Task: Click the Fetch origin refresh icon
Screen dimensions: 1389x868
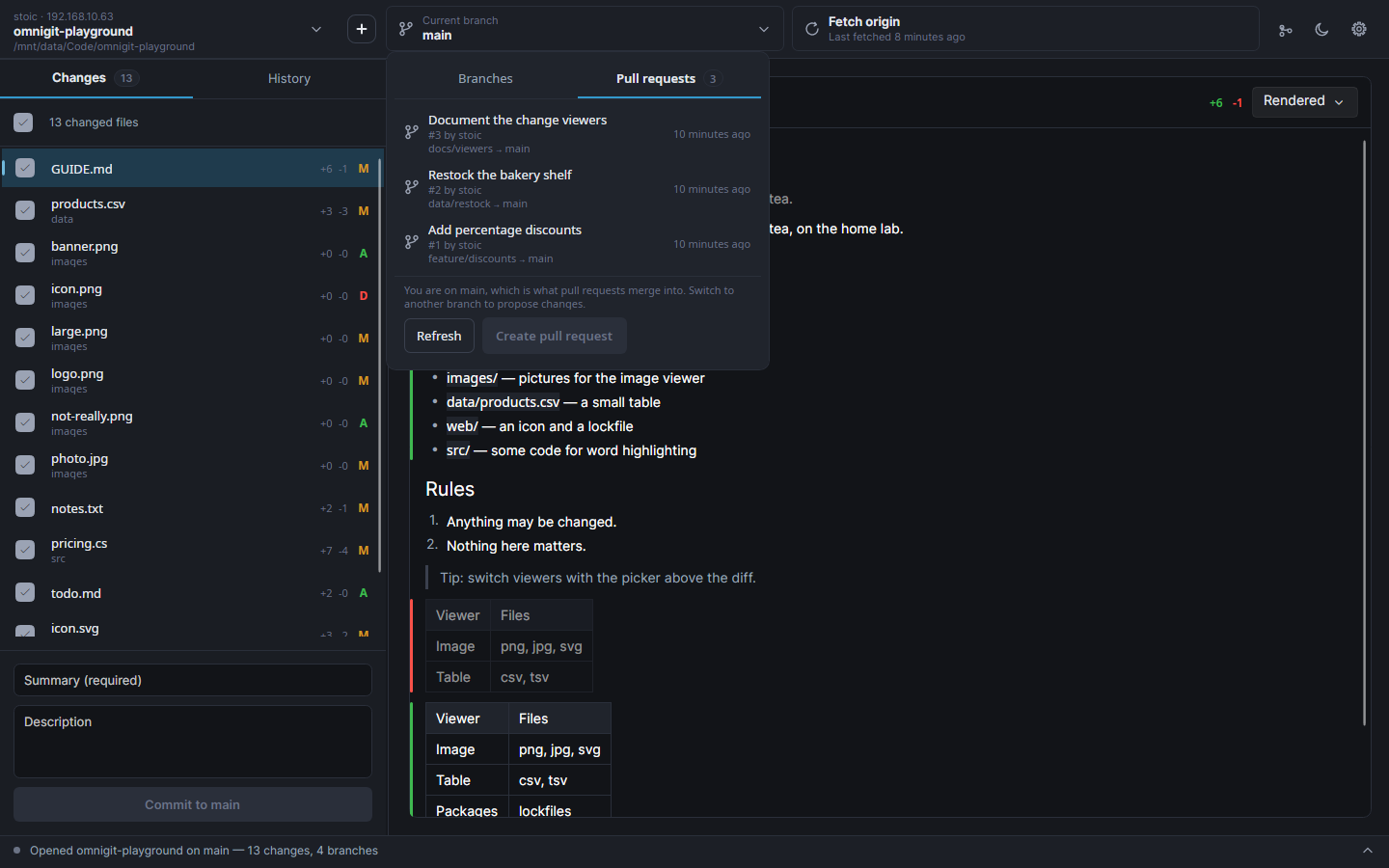Action: [812, 29]
